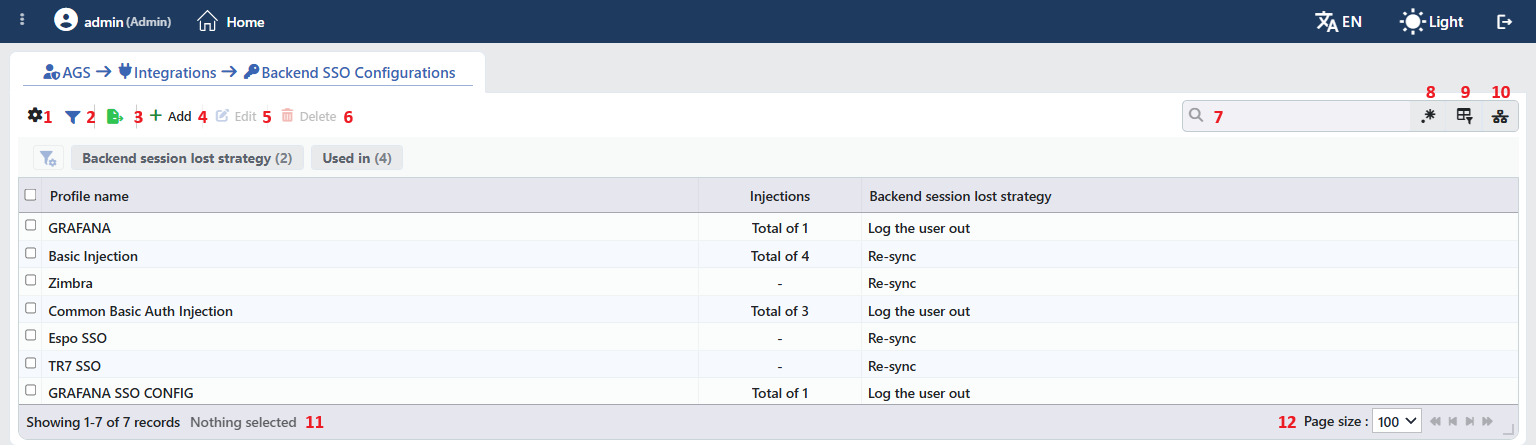Check the Common Basic Auth Injection checkbox
The image size is (1536, 445).
31,309
